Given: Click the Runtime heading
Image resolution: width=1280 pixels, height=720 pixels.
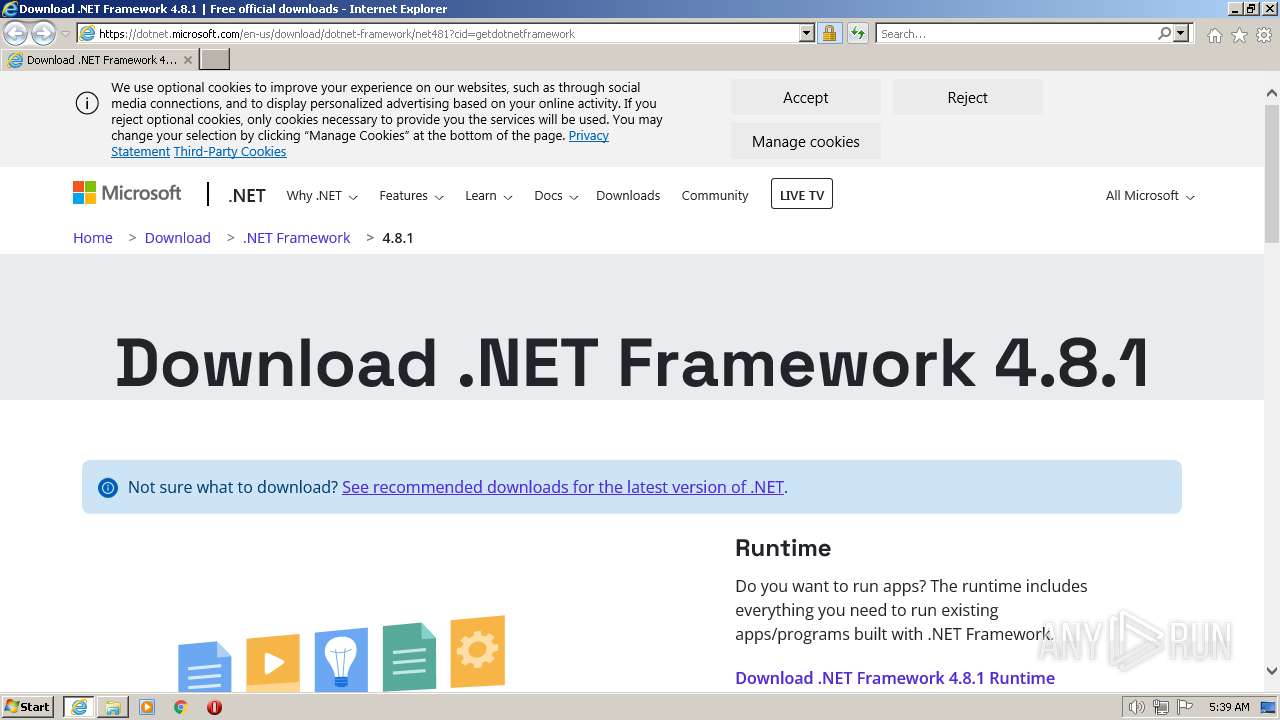Looking at the screenshot, I should tap(783, 548).
